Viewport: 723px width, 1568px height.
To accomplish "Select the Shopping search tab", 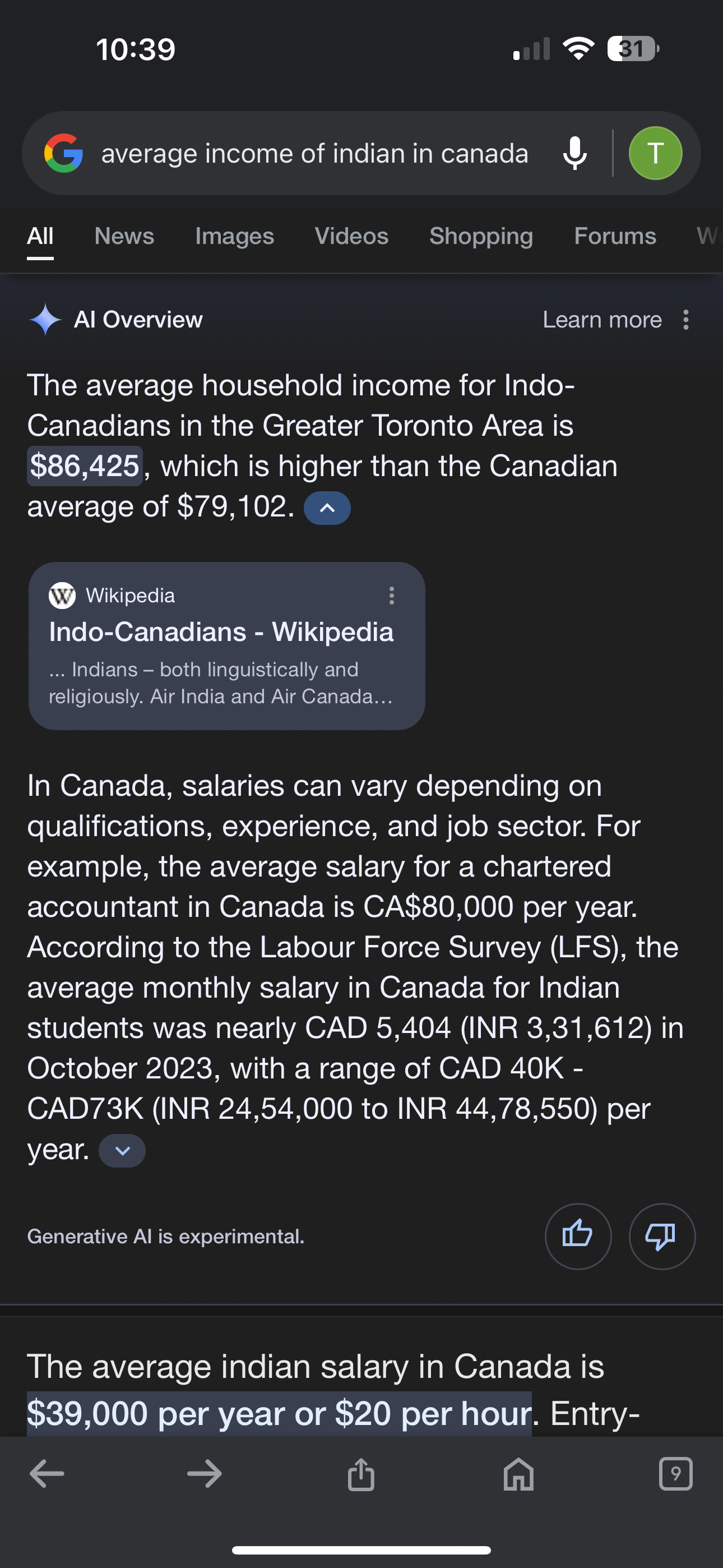I will [481, 236].
